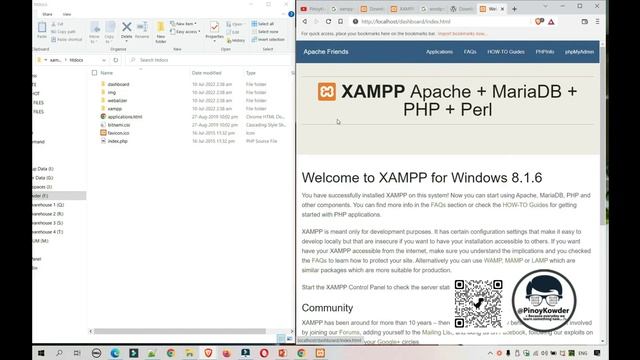Select the img folder
The width and height of the screenshot is (640, 360).
pyautogui.click(x=112, y=92)
